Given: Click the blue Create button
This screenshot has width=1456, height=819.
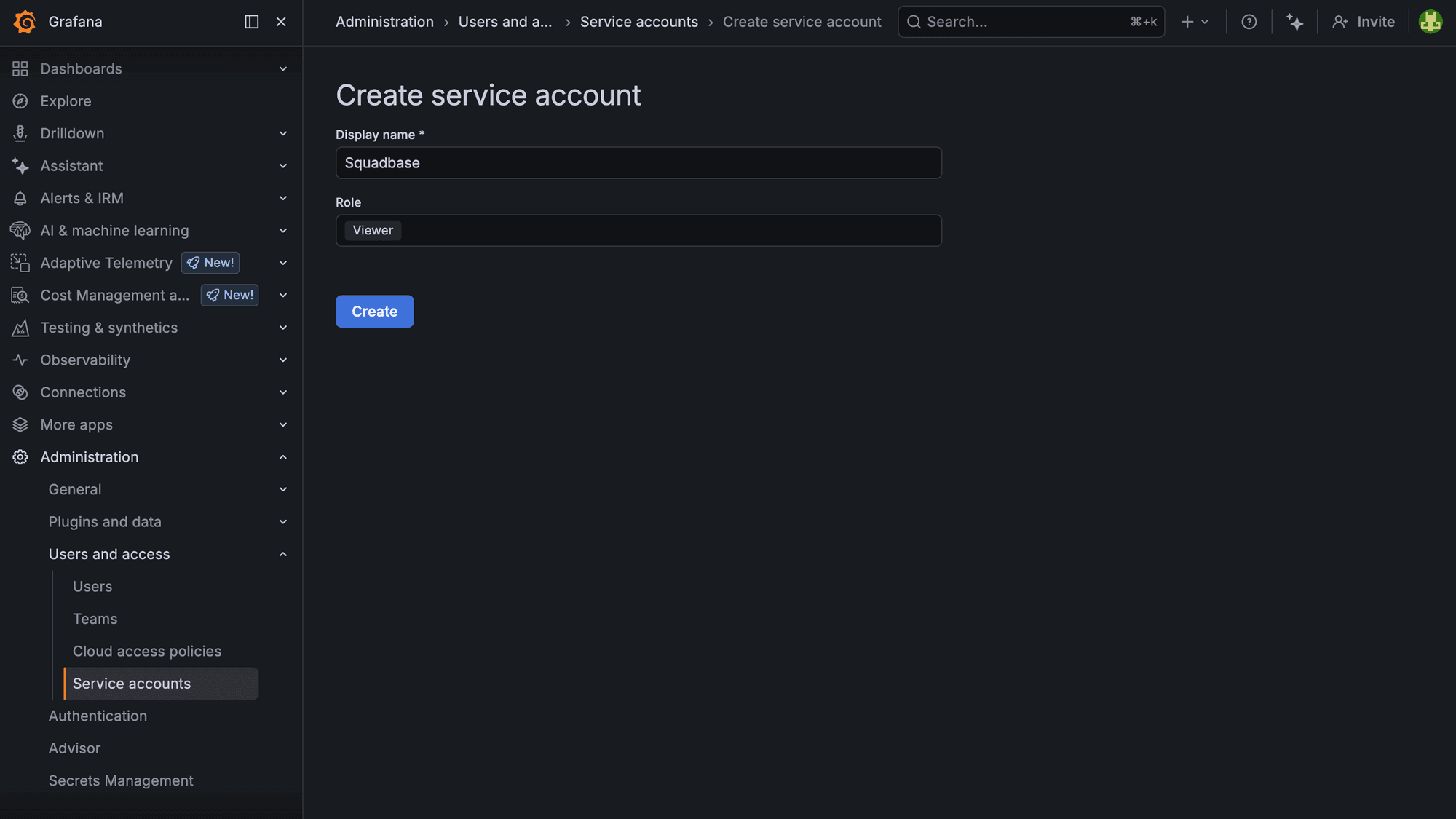Looking at the screenshot, I should (x=374, y=312).
